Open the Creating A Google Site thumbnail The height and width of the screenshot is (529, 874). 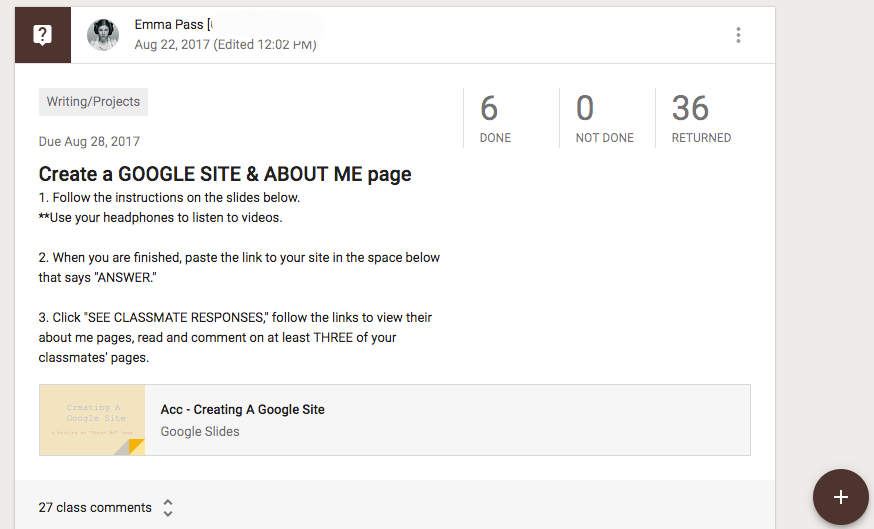click(92, 420)
